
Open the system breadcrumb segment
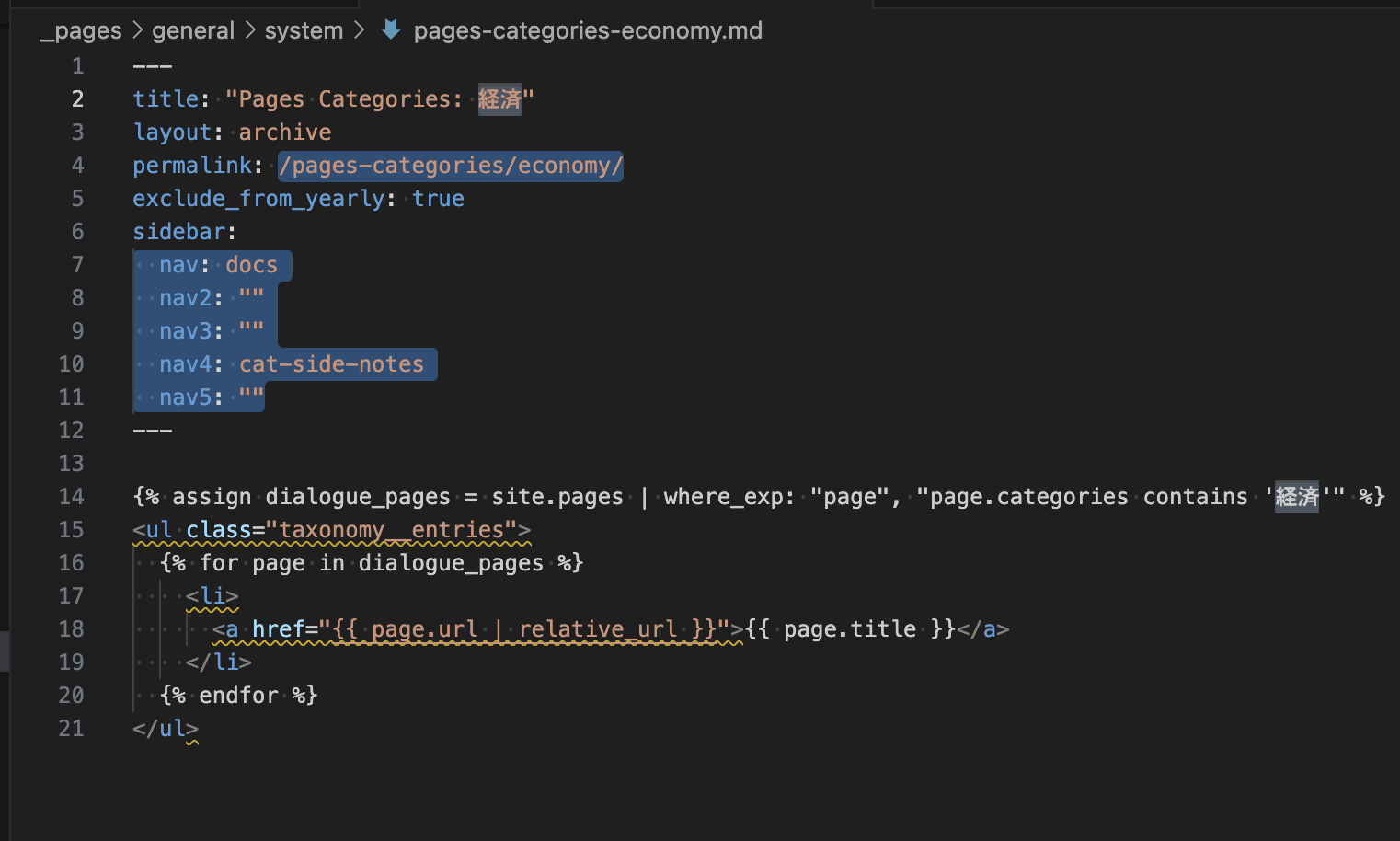(x=304, y=30)
